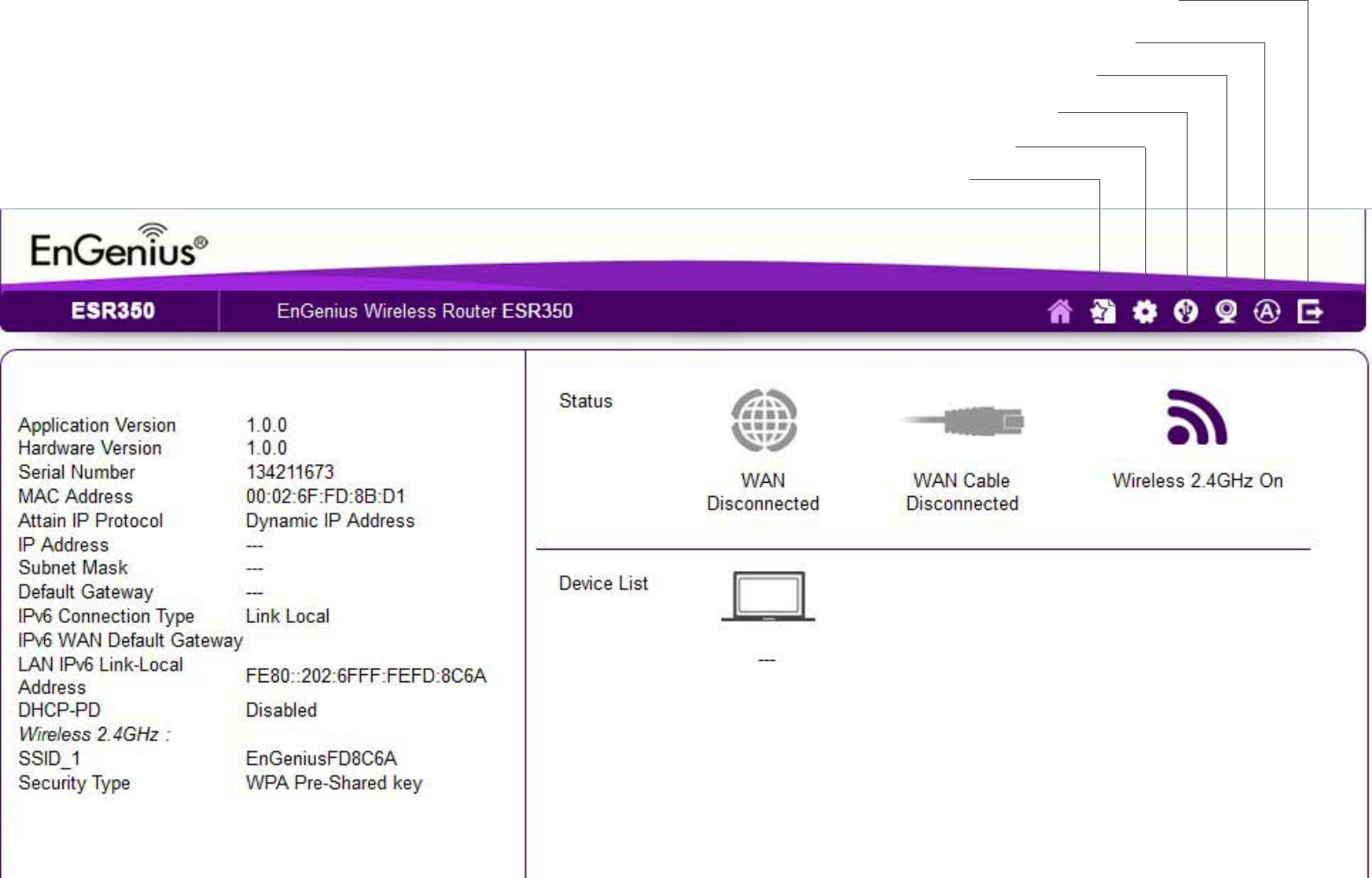Open the setup wizard star-page icon
The image size is (1372, 878).
pyautogui.click(x=1103, y=311)
